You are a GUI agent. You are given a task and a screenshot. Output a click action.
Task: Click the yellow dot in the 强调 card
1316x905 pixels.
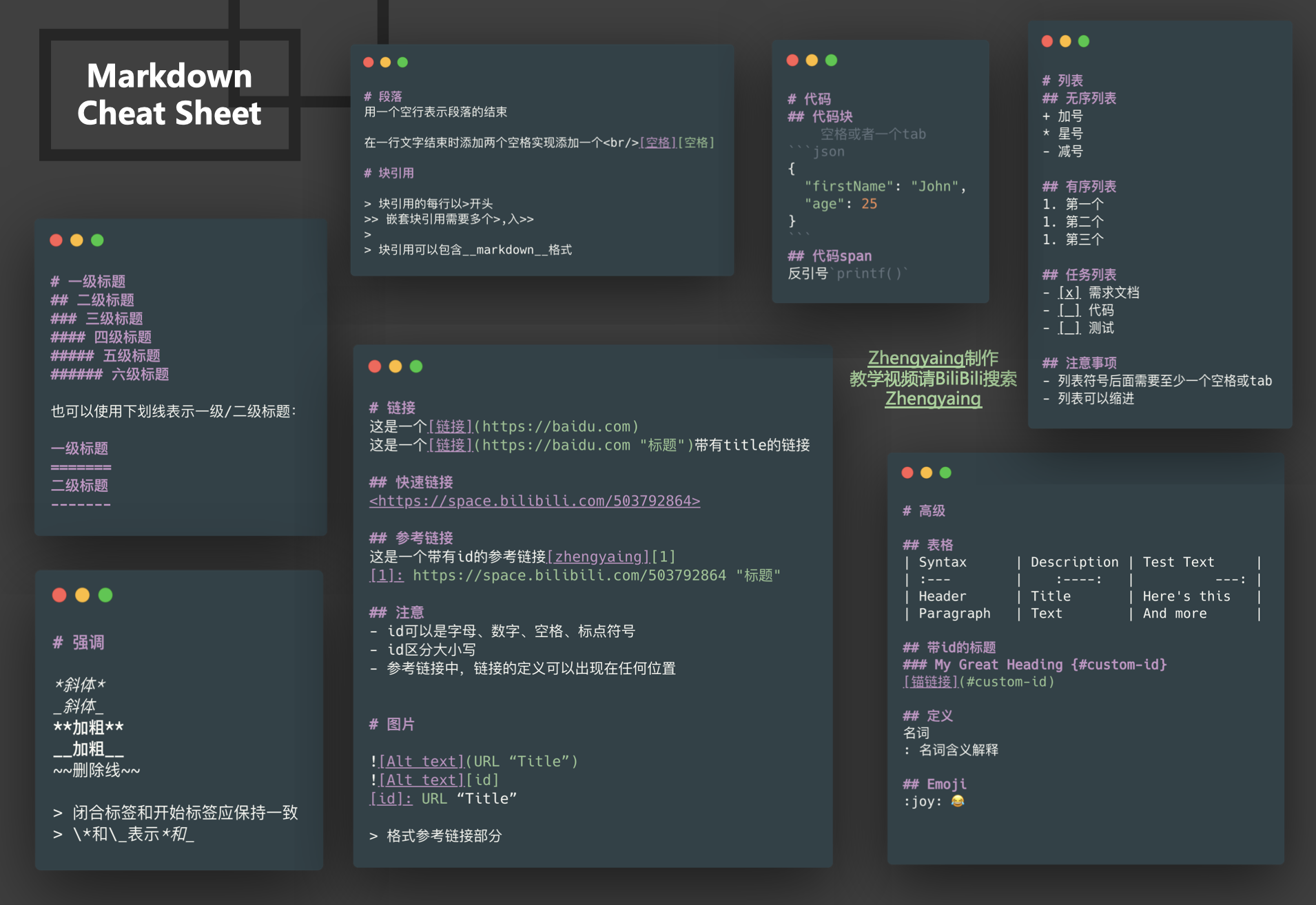point(82,595)
